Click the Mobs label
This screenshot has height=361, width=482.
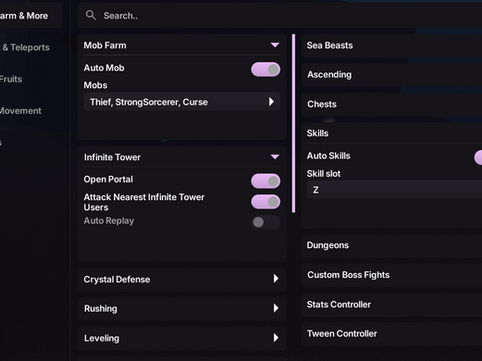[x=95, y=85]
